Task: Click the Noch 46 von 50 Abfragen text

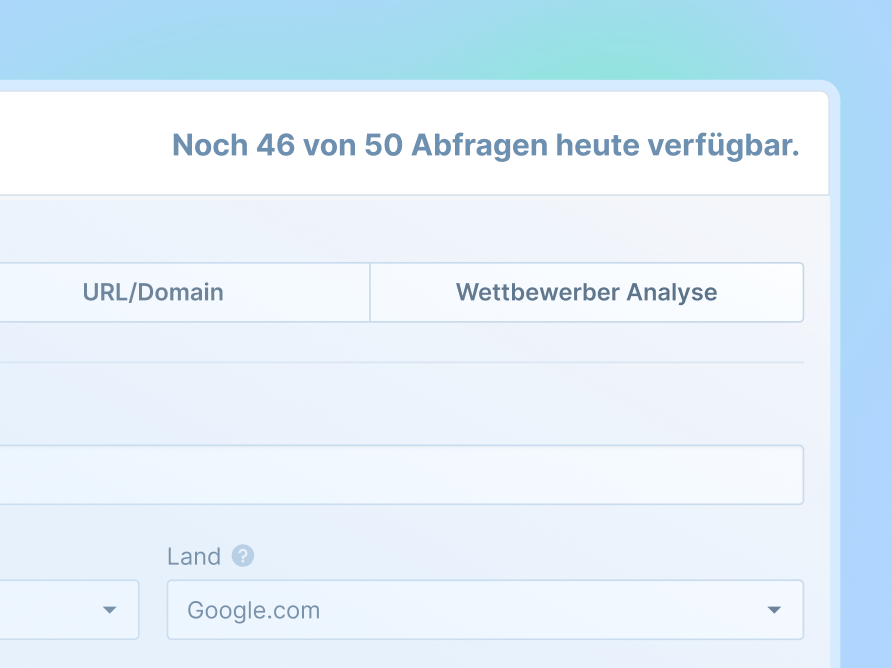Action: pos(484,145)
